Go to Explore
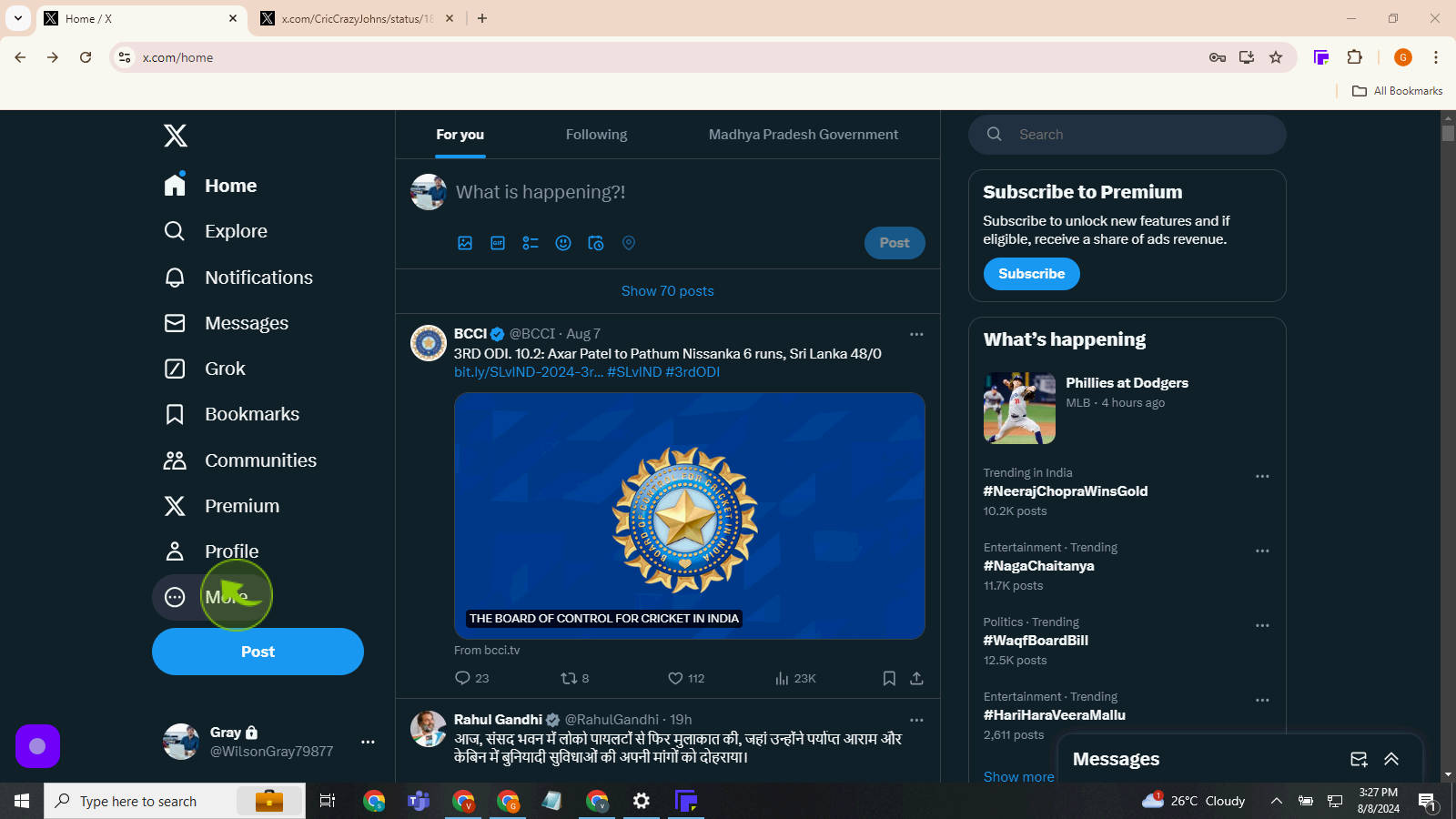 coord(216,231)
